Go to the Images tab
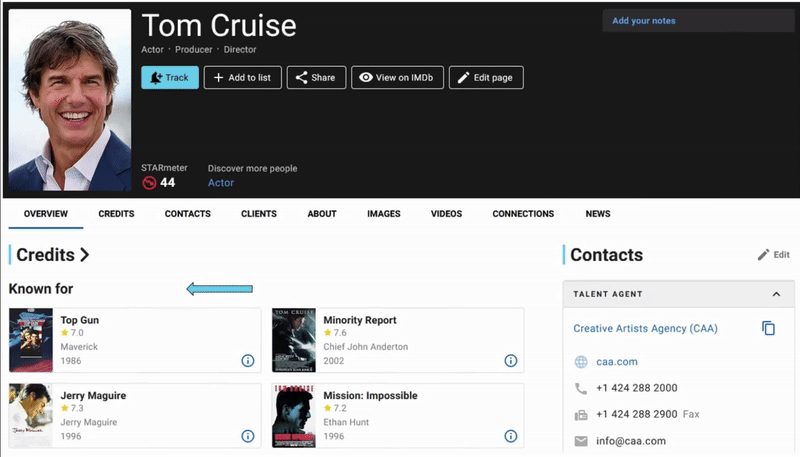This screenshot has height=457, width=800. click(384, 214)
